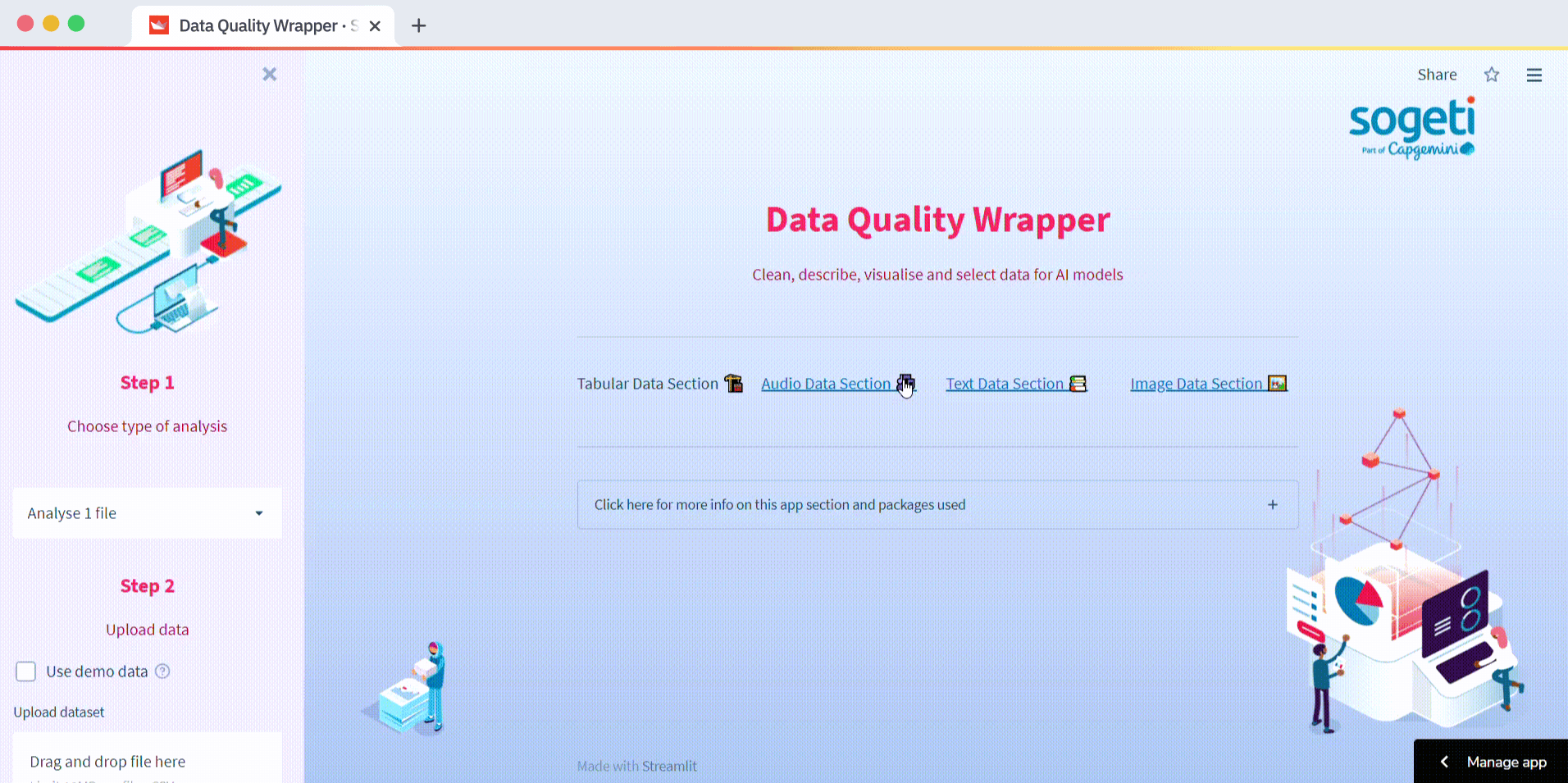Open a new browser tab
This screenshot has height=783, width=1568.
pos(418,25)
